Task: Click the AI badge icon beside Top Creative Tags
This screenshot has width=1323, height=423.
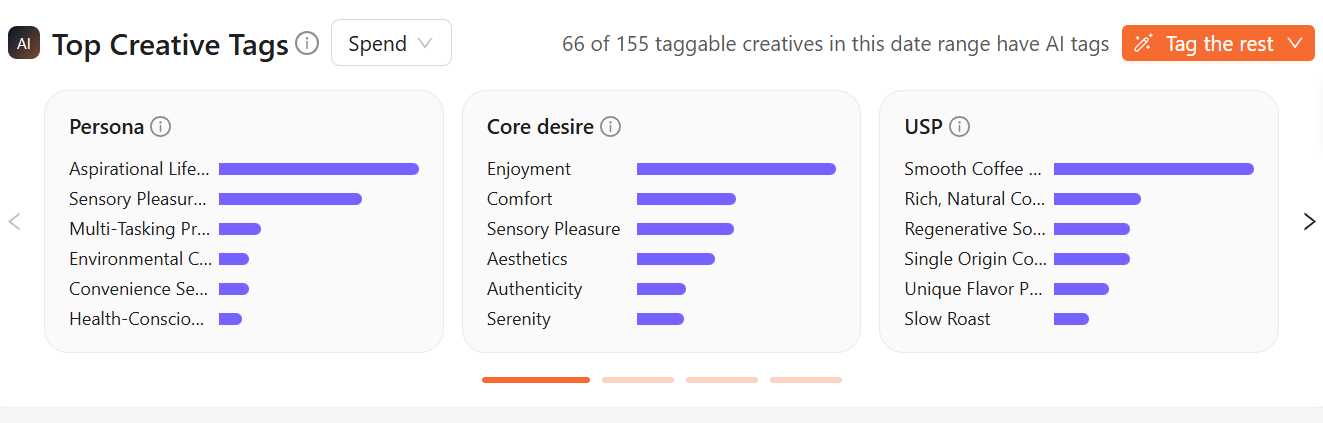Action: [x=24, y=44]
